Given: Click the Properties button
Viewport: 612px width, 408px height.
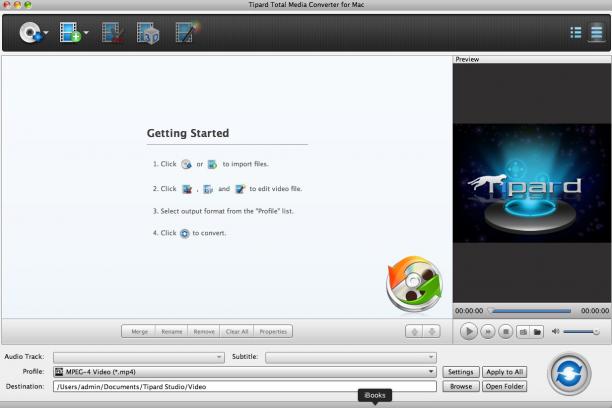Looking at the screenshot, I should [x=273, y=331].
